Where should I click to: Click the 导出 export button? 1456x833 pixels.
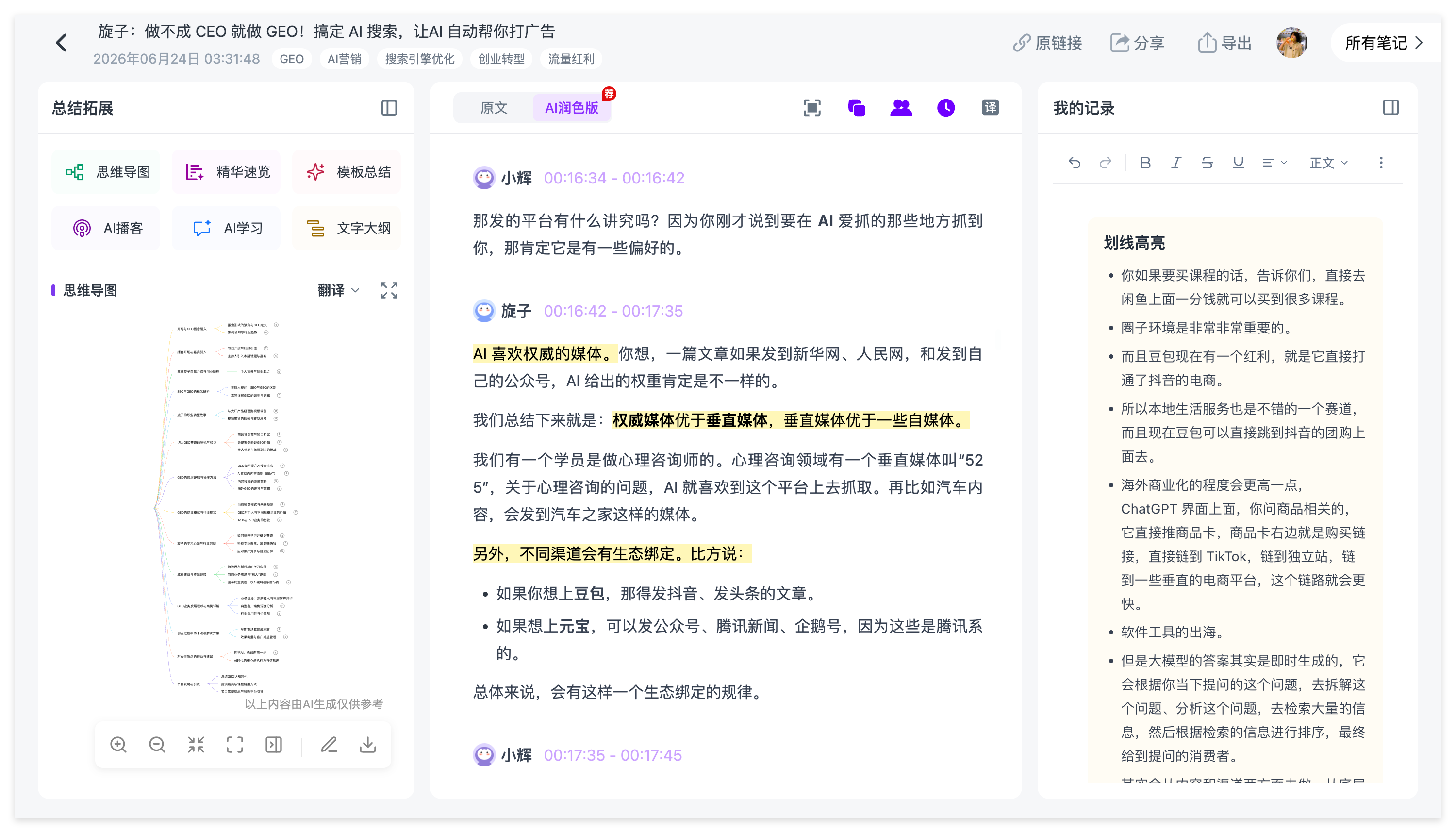tap(1225, 43)
